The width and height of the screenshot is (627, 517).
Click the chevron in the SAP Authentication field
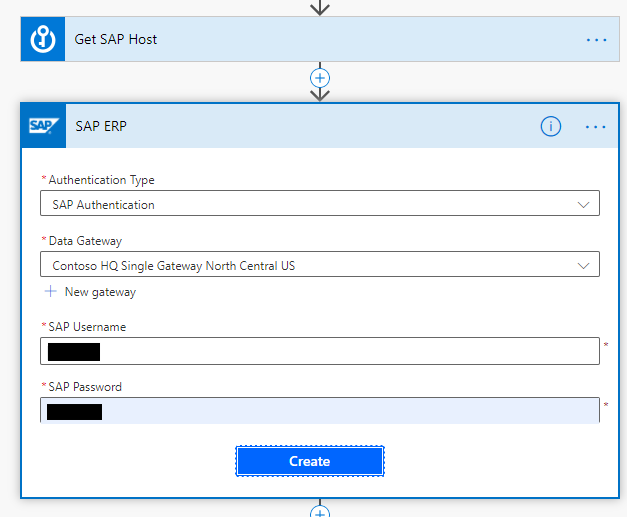[584, 204]
